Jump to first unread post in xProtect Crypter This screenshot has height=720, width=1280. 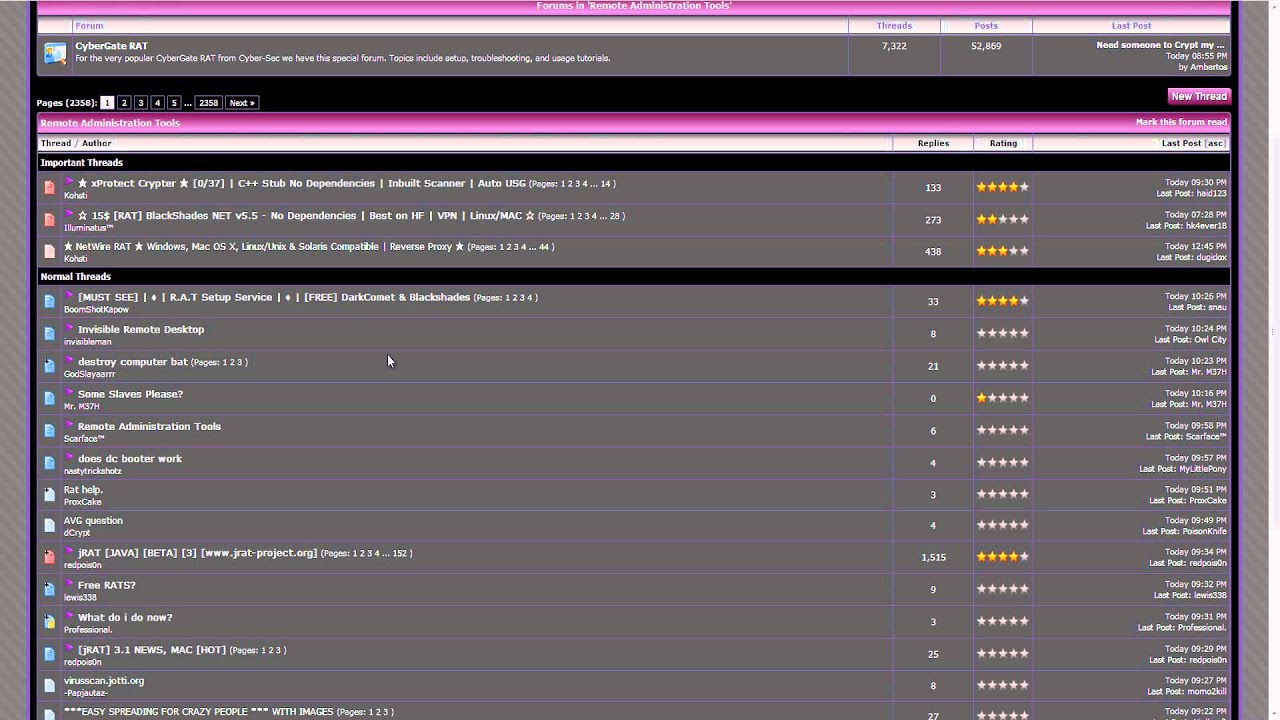click(x=69, y=183)
